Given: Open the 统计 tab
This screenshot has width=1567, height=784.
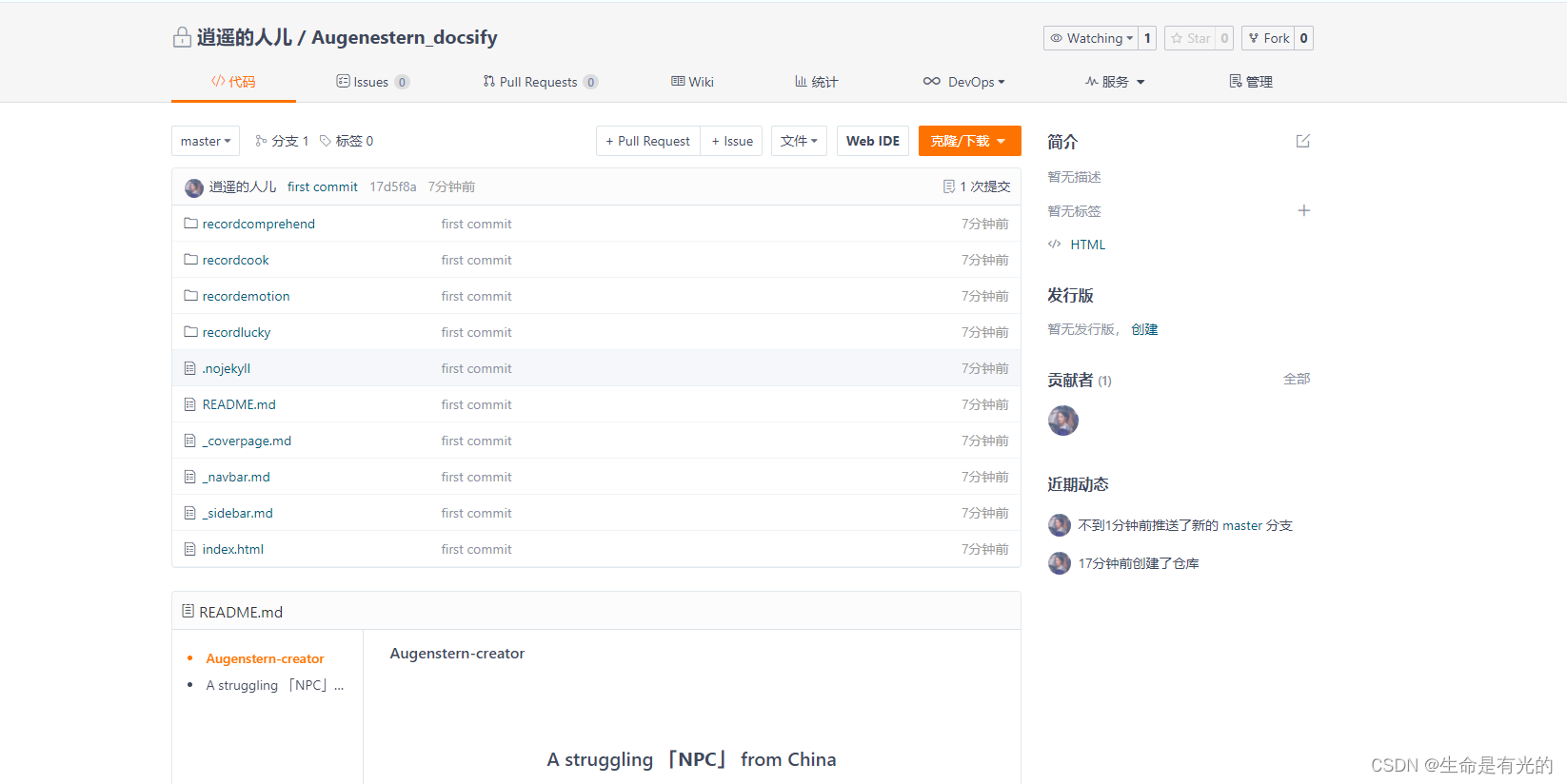Looking at the screenshot, I should pyautogui.click(x=817, y=82).
